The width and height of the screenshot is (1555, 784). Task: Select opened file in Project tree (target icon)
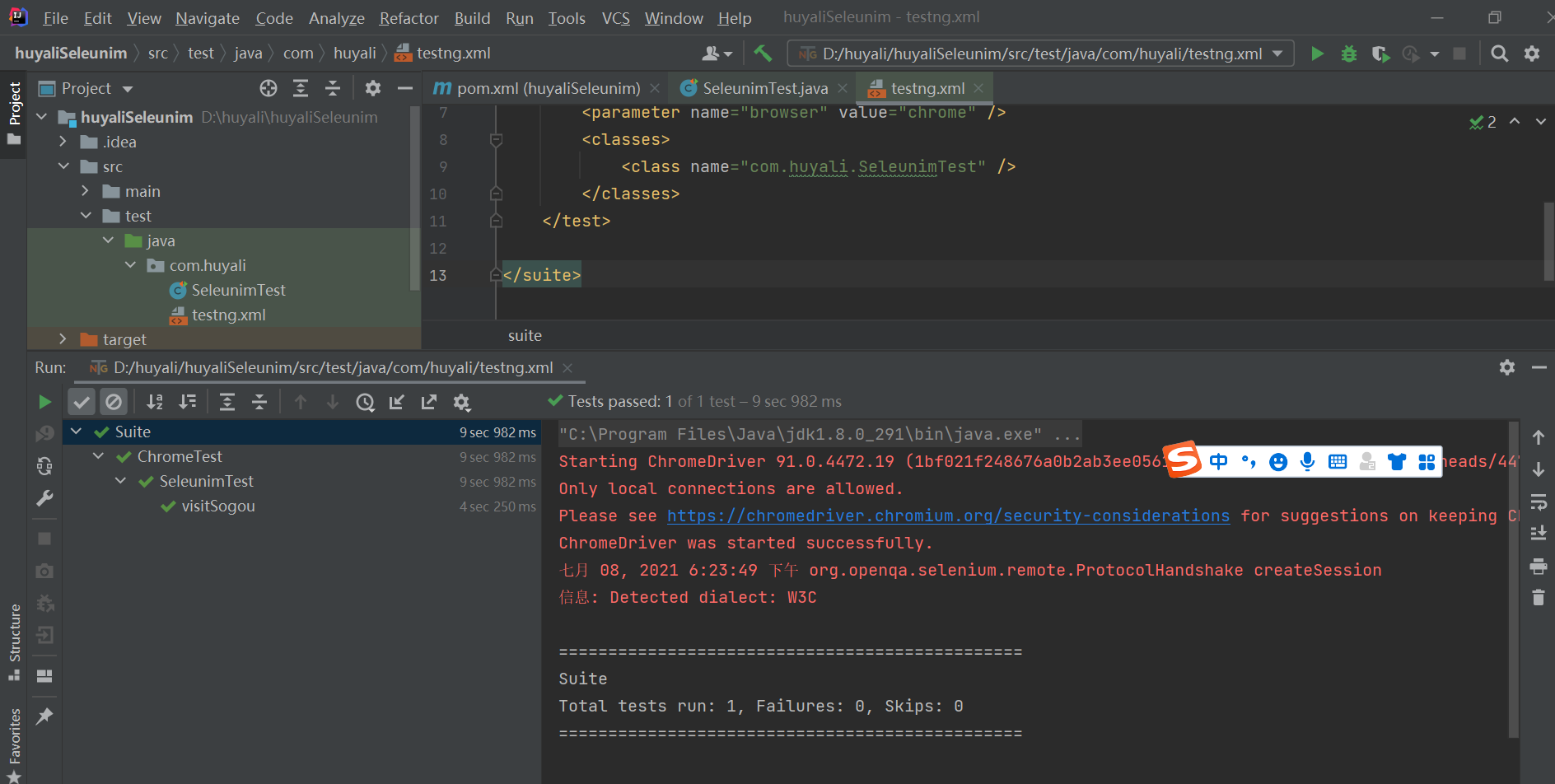[269, 88]
